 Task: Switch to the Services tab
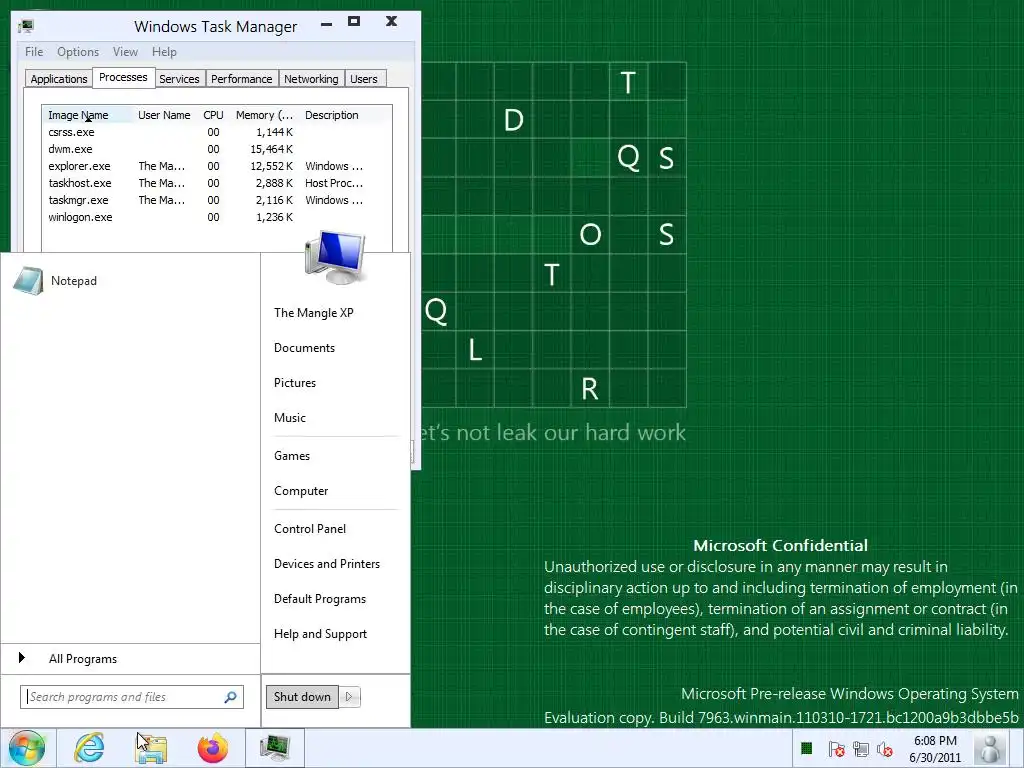point(179,79)
